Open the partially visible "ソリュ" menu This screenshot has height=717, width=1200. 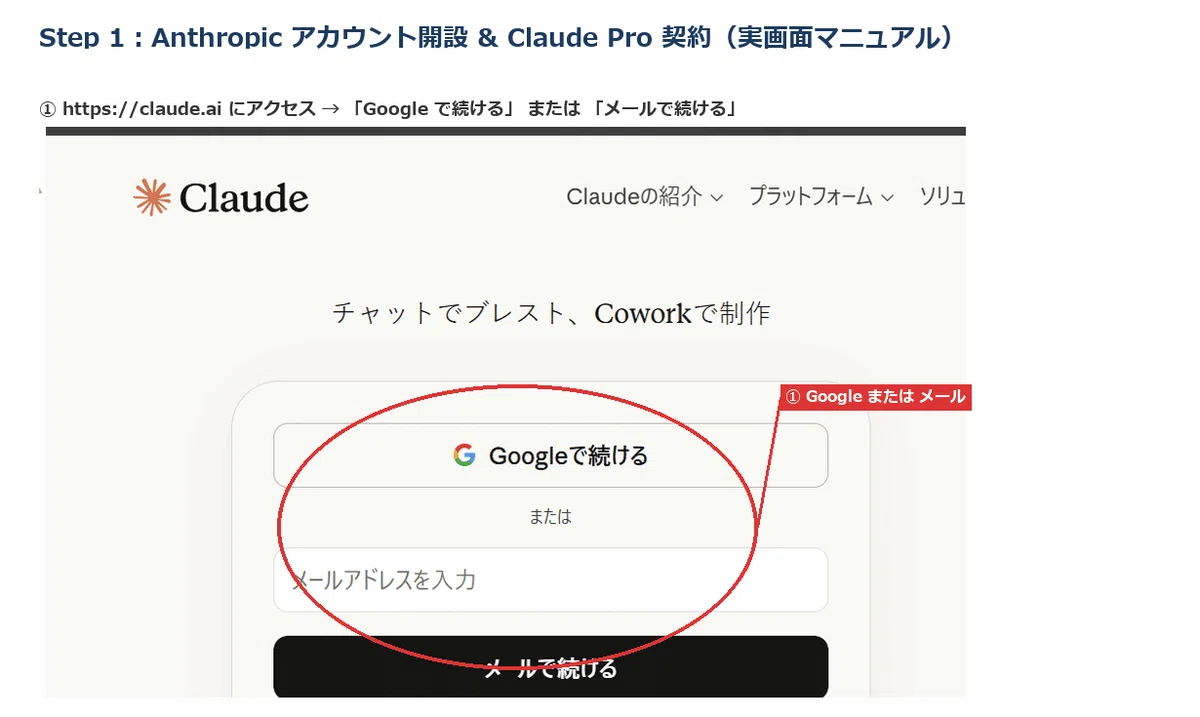tap(942, 197)
